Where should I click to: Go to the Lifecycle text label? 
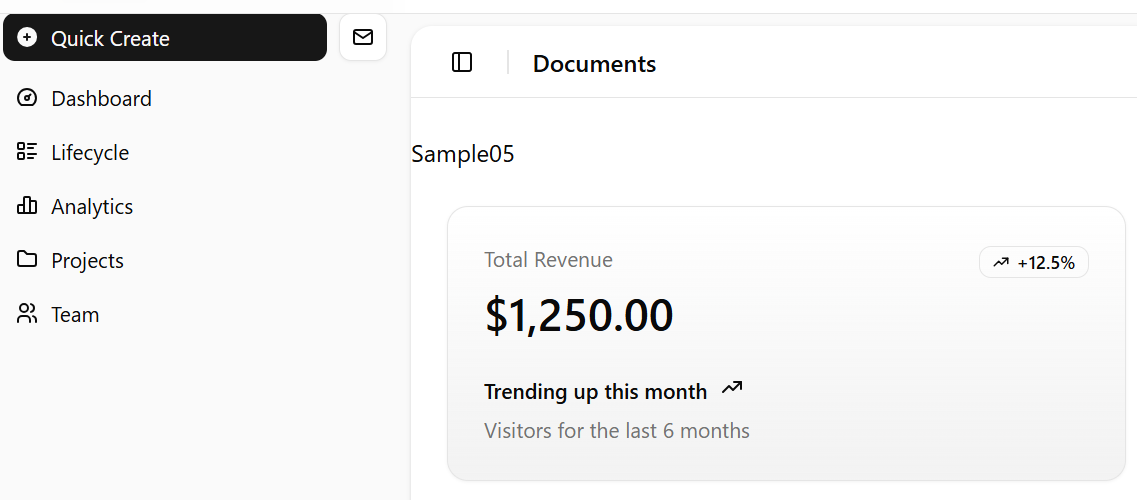click(90, 152)
